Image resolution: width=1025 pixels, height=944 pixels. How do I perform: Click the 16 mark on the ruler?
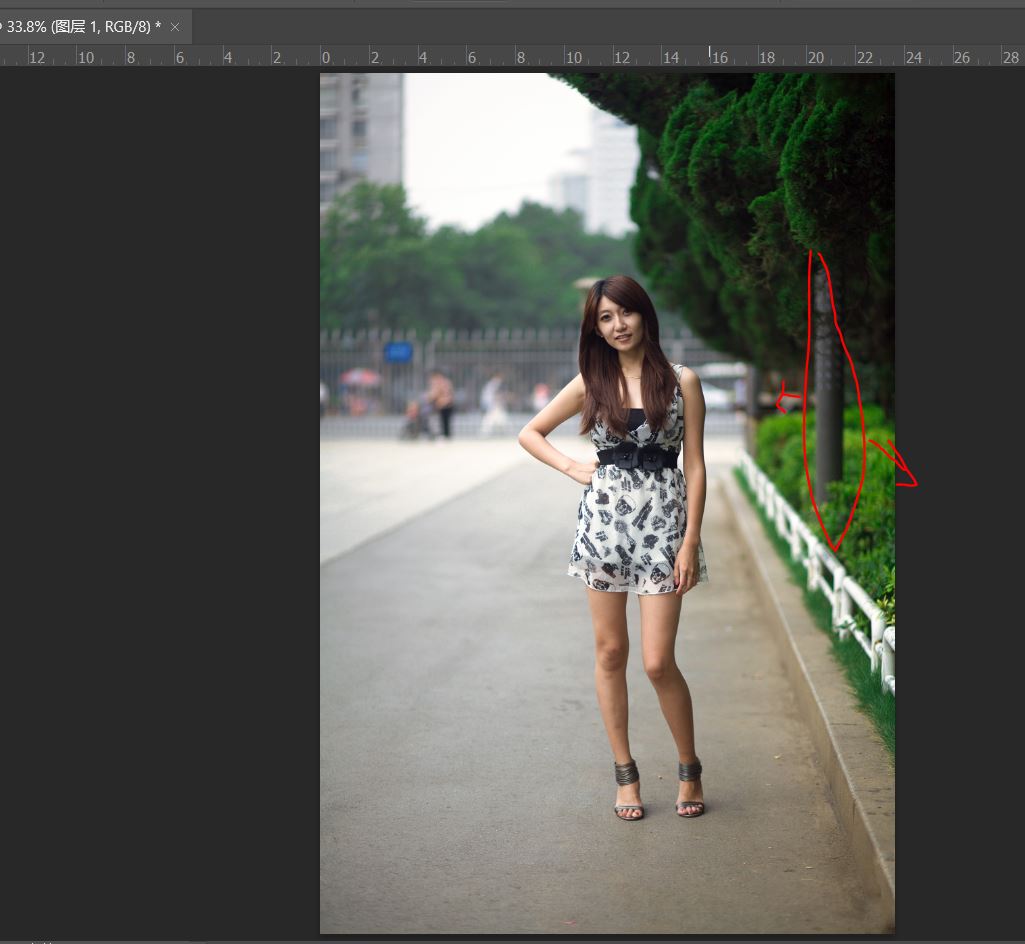coord(719,58)
